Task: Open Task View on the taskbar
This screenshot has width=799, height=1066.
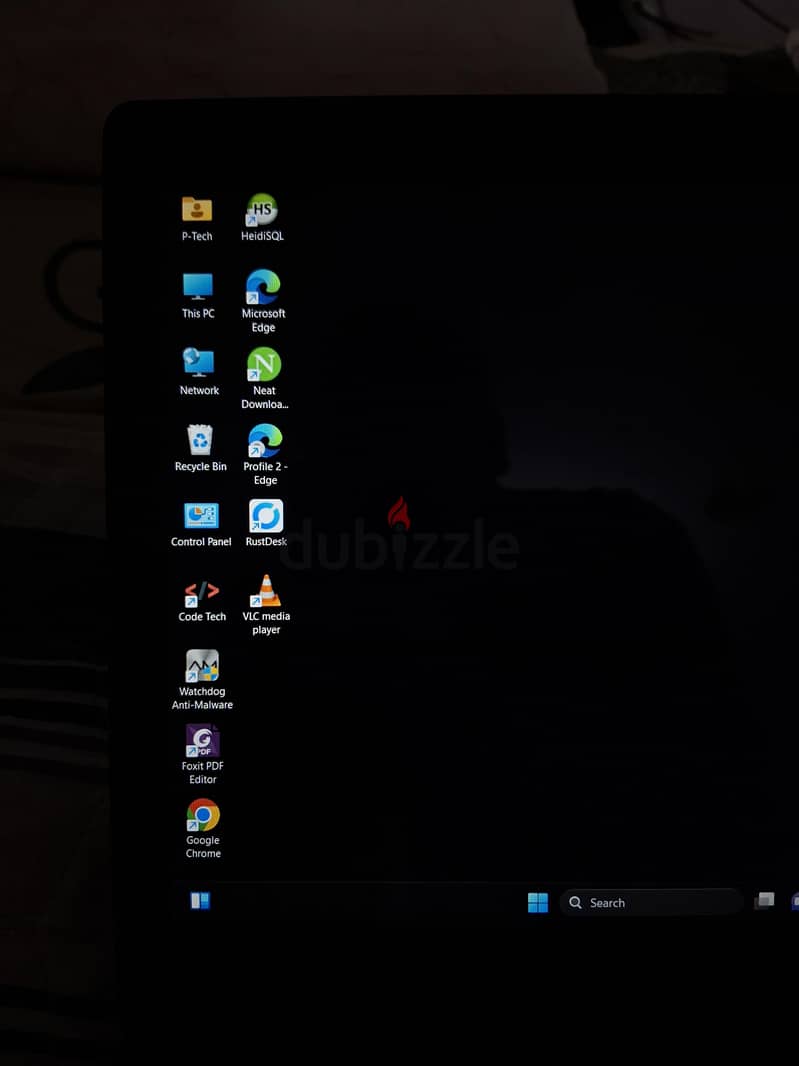Action: [x=764, y=901]
